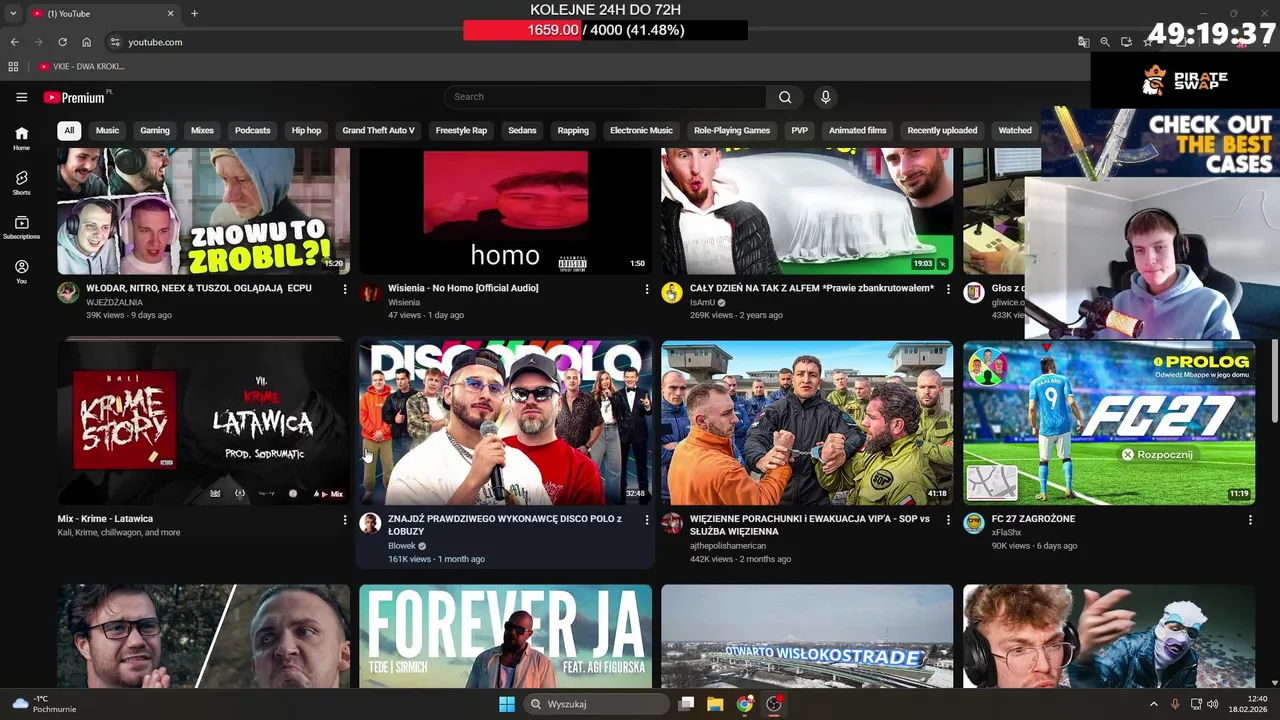
Task: Open the weather widget showing Pochmurnie
Action: pyautogui.click(x=43, y=704)
